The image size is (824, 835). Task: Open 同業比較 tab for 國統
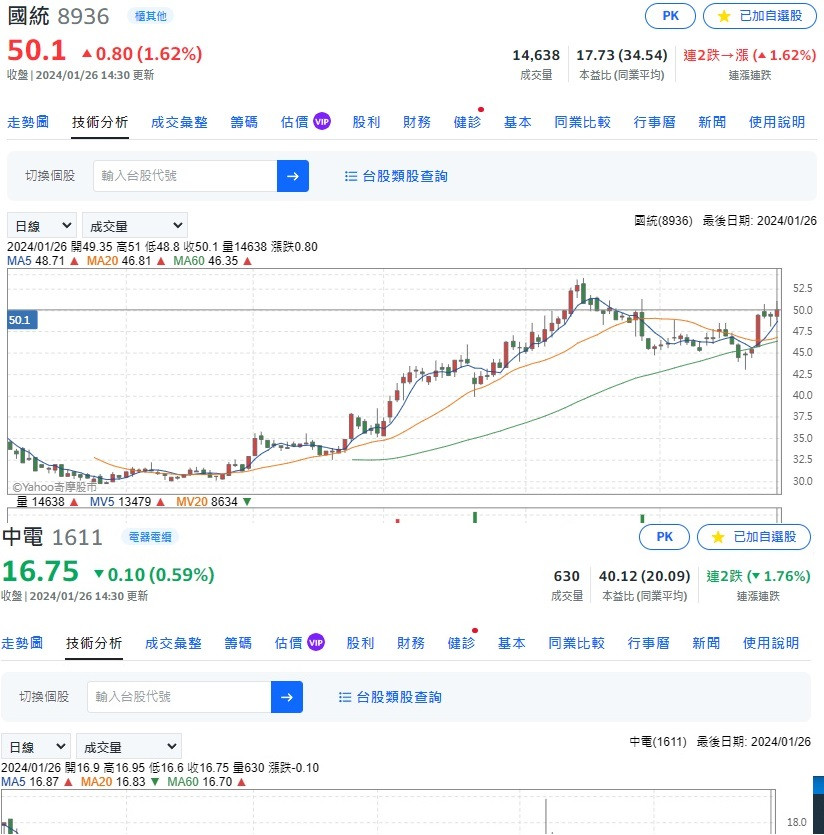582,122
